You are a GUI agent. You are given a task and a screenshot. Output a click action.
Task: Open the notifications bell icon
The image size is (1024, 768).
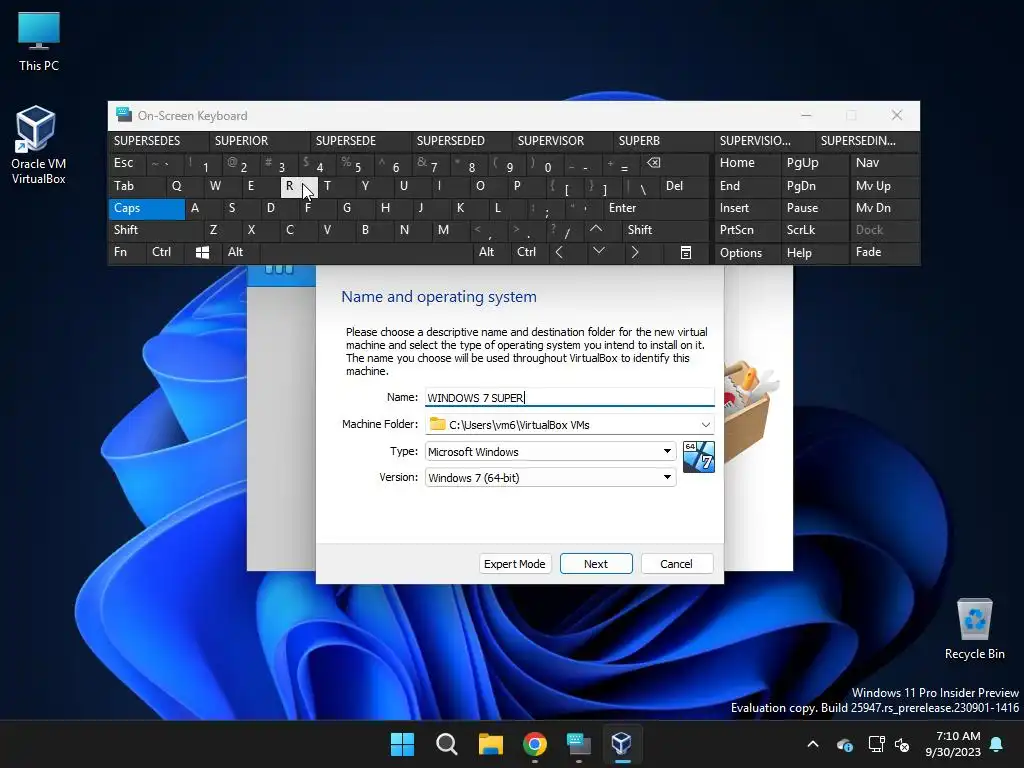pos(997,744)
